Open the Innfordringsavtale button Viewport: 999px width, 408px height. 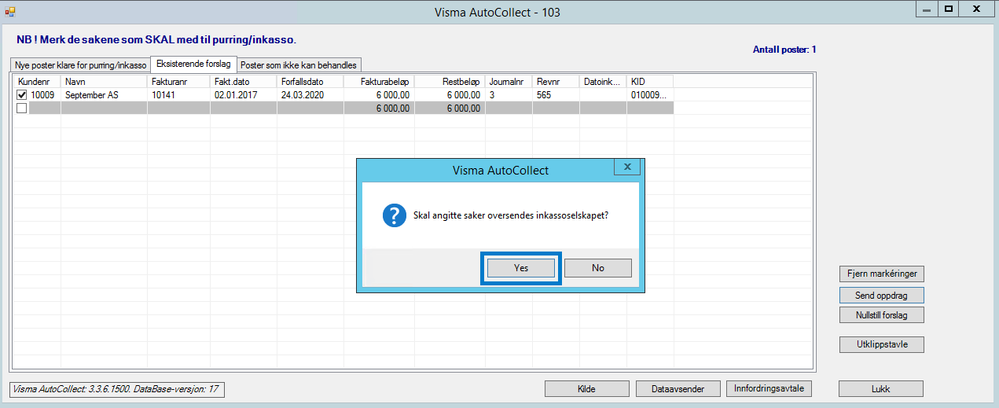pos(769,389)
